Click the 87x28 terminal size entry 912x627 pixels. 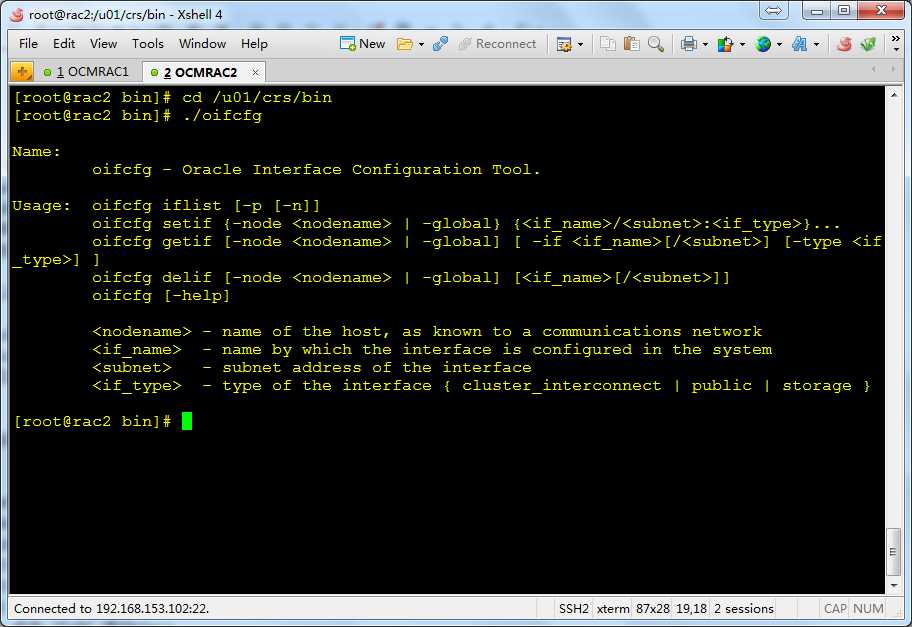(653, 609)
